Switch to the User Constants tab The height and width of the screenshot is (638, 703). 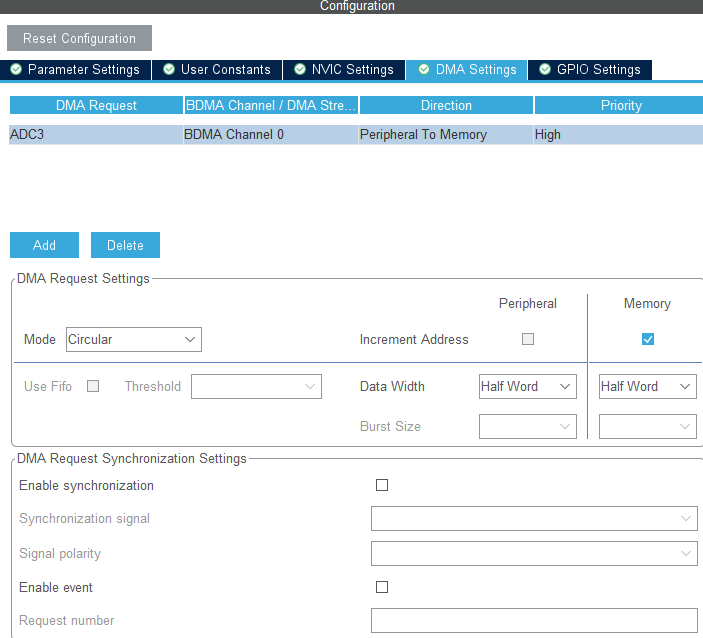pyautogui.click(x=217, y=69)
